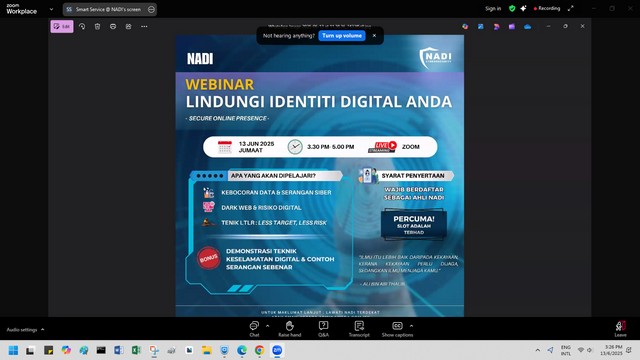Print the image from the Photos toolbar
The width and height of the screenshot is (640, 360).
tap(113, 26)
